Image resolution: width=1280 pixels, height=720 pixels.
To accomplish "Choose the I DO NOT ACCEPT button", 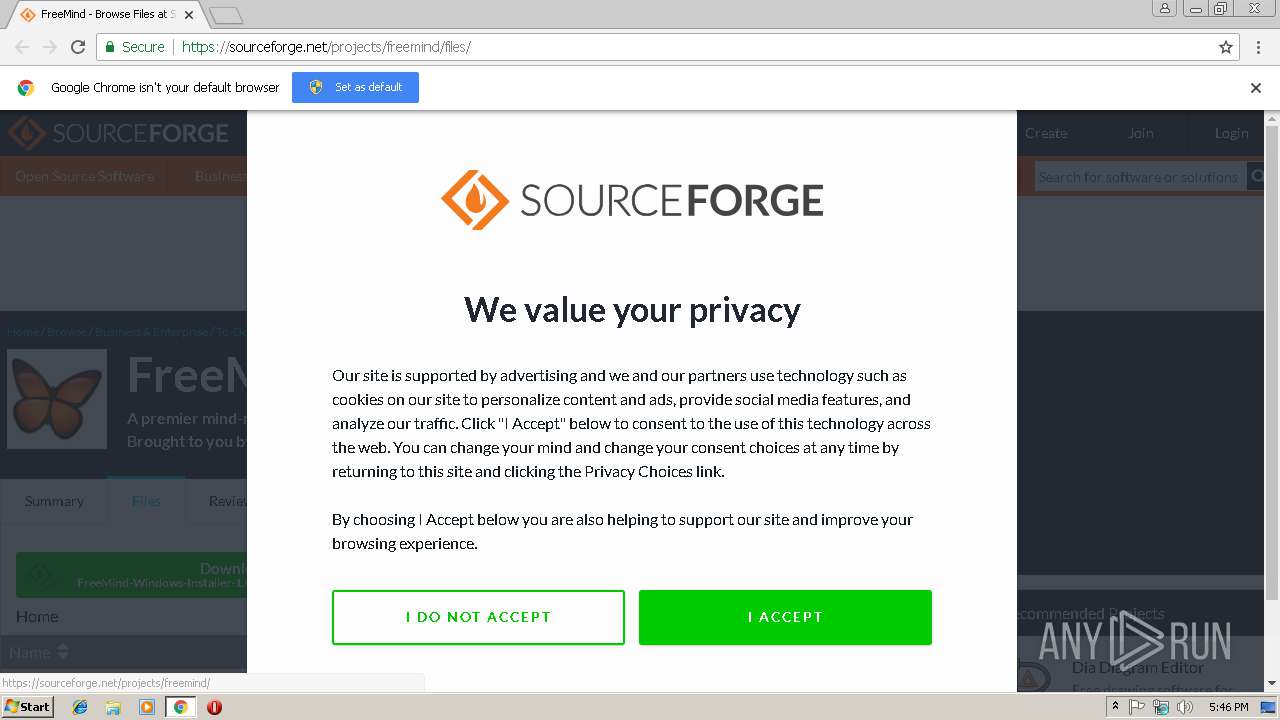I will click(478, 617).
